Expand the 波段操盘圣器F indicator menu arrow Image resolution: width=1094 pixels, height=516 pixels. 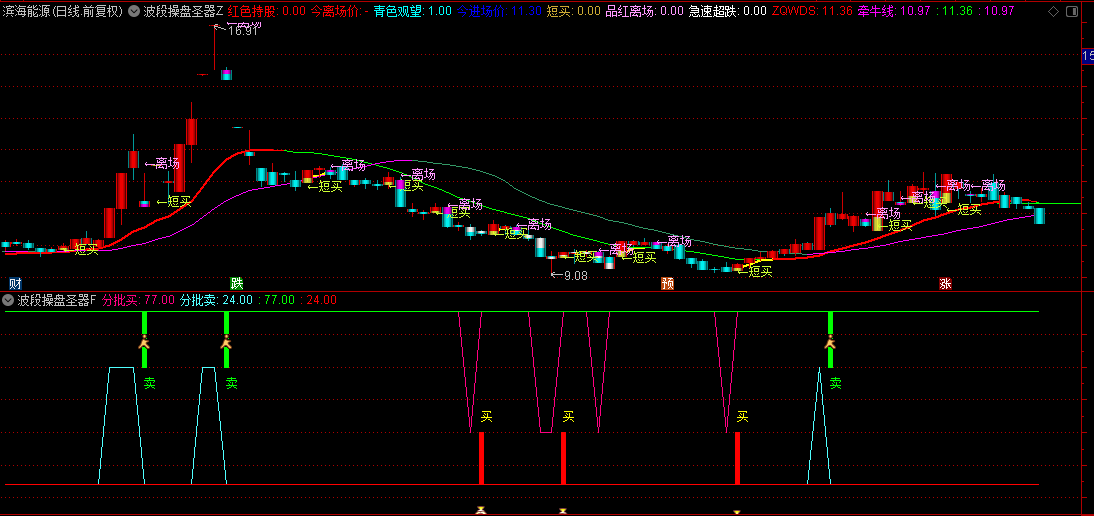[9, 299]
